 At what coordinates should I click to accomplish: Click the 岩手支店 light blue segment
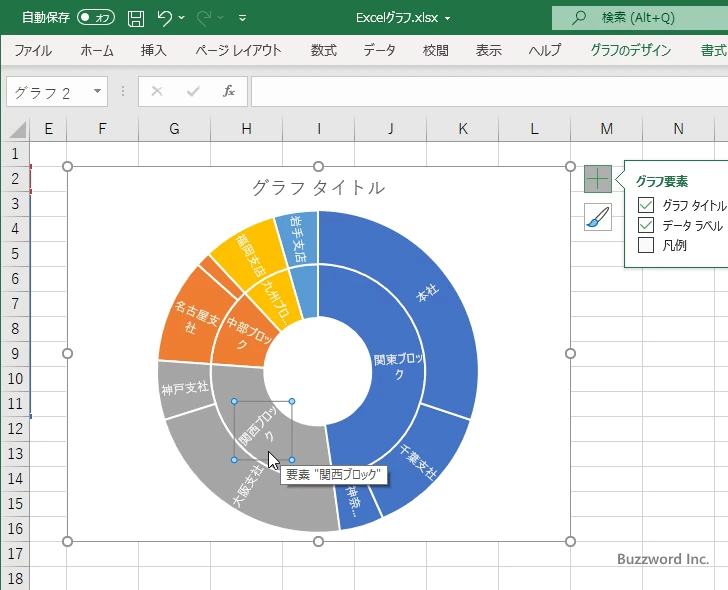pyautogui.click(x=298, y=238)
